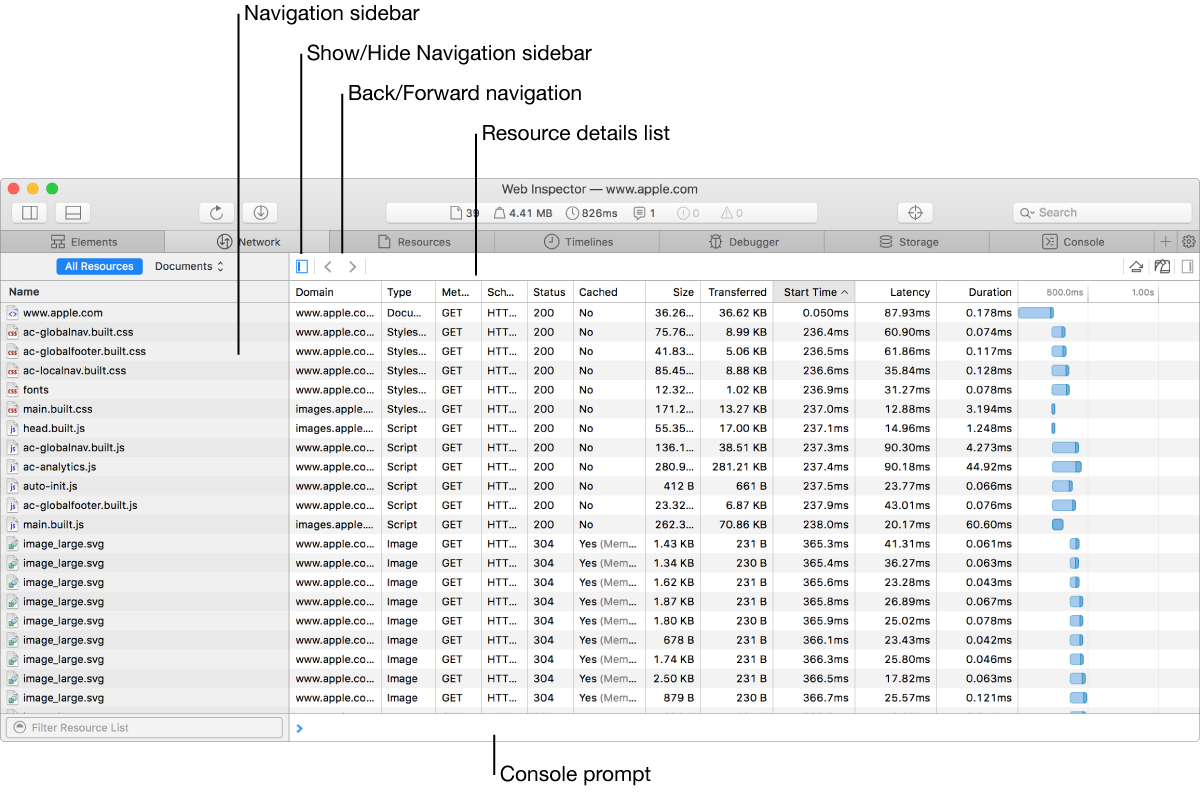Open the Timelines tab
1200x792 pixels.
point(577,242)
